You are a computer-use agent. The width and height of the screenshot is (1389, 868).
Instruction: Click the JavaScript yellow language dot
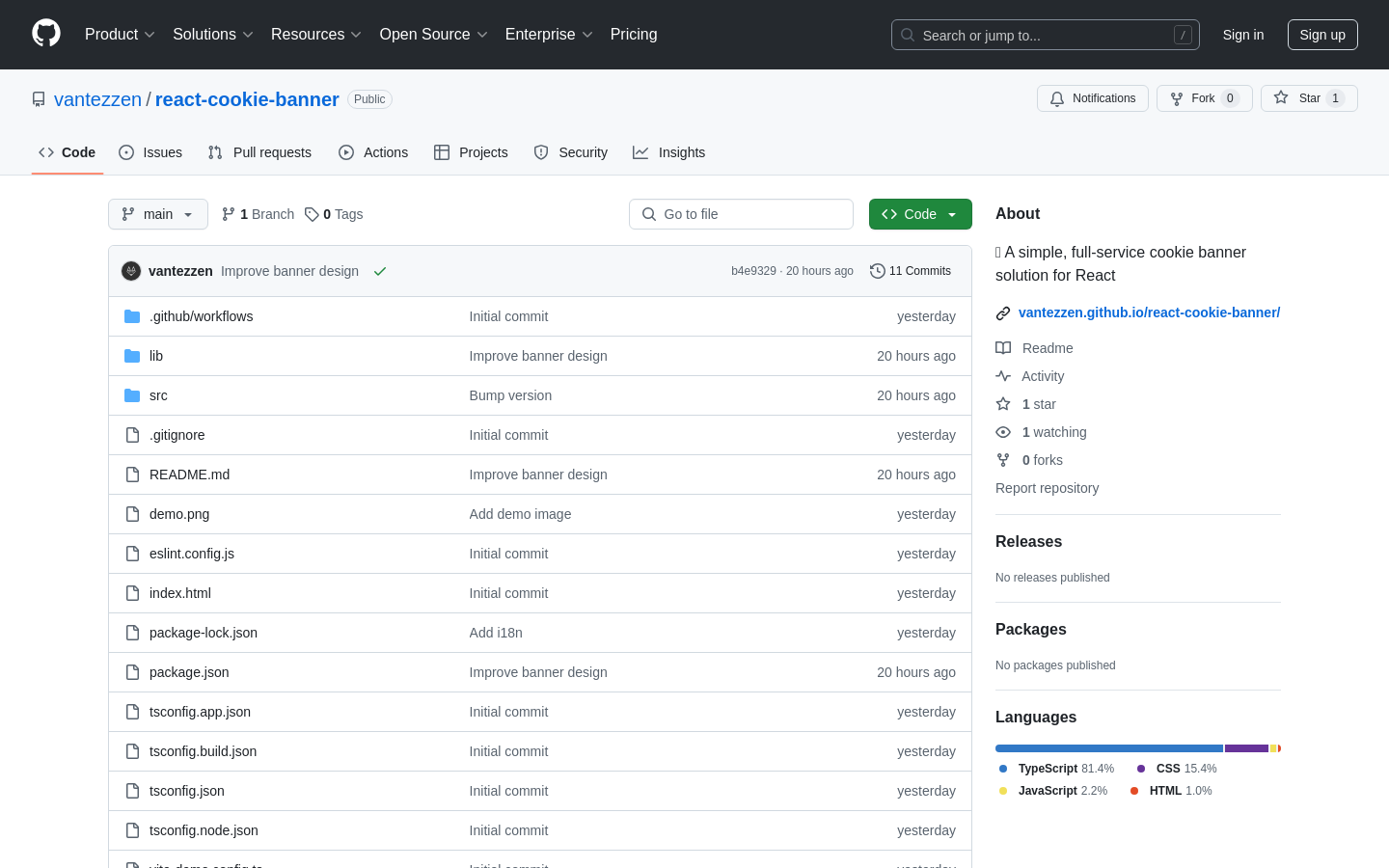click(1003, 791)
